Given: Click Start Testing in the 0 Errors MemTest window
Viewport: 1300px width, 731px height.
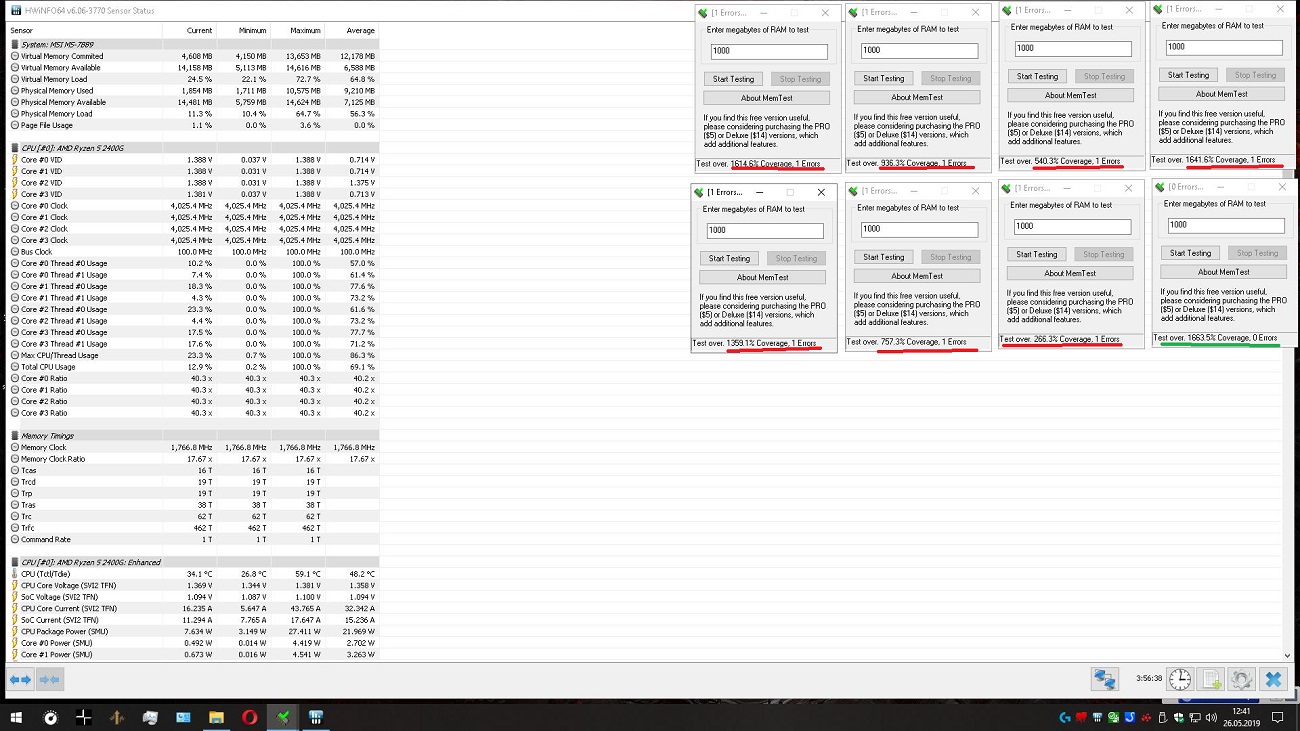Looking at the screenshot, I should click(x=1191, y=253).
